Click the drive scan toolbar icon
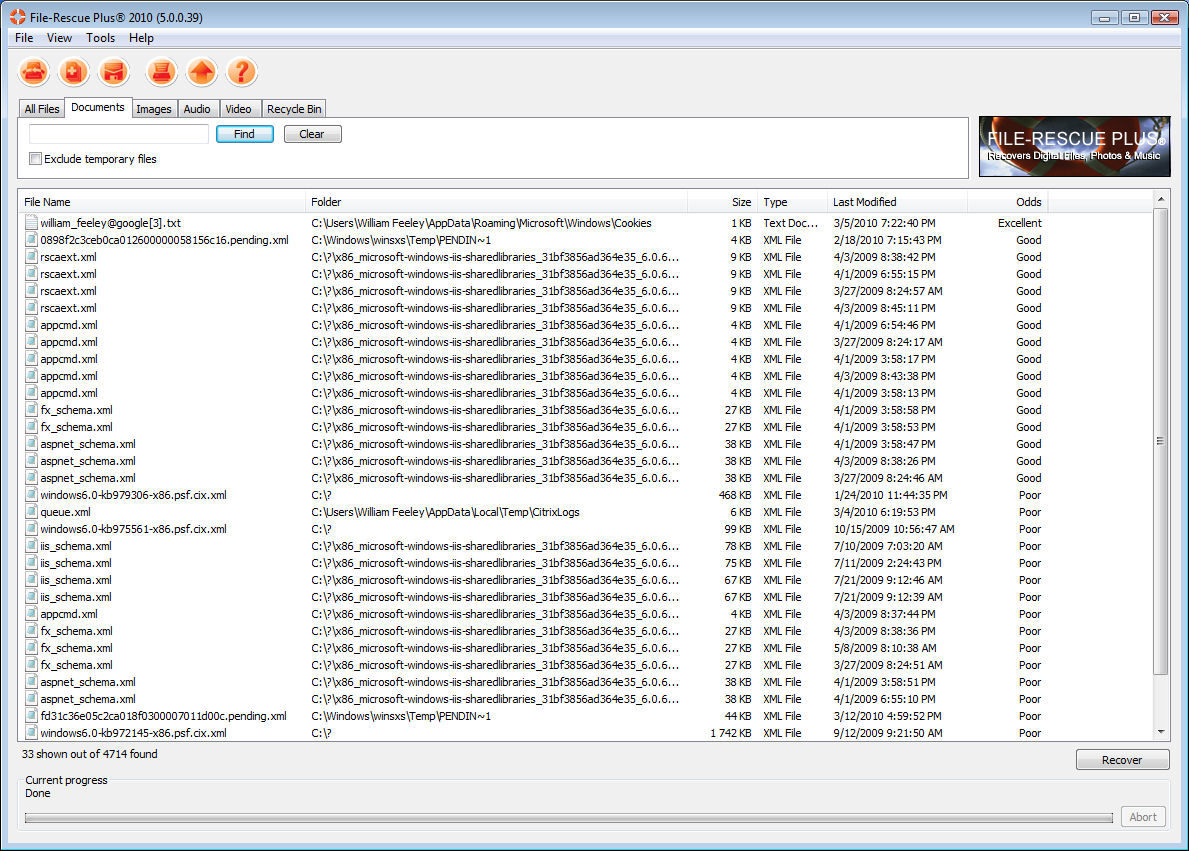The width and height of the screenshot is (1189, 851). point(34,72)
